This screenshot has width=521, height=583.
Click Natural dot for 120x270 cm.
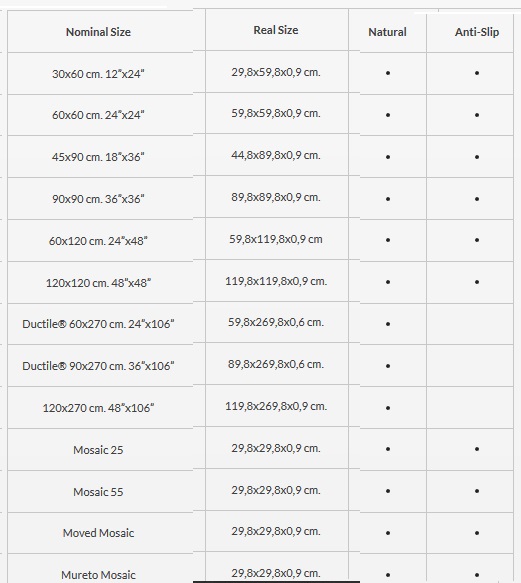pyautogui.click(x=388, y=408)
